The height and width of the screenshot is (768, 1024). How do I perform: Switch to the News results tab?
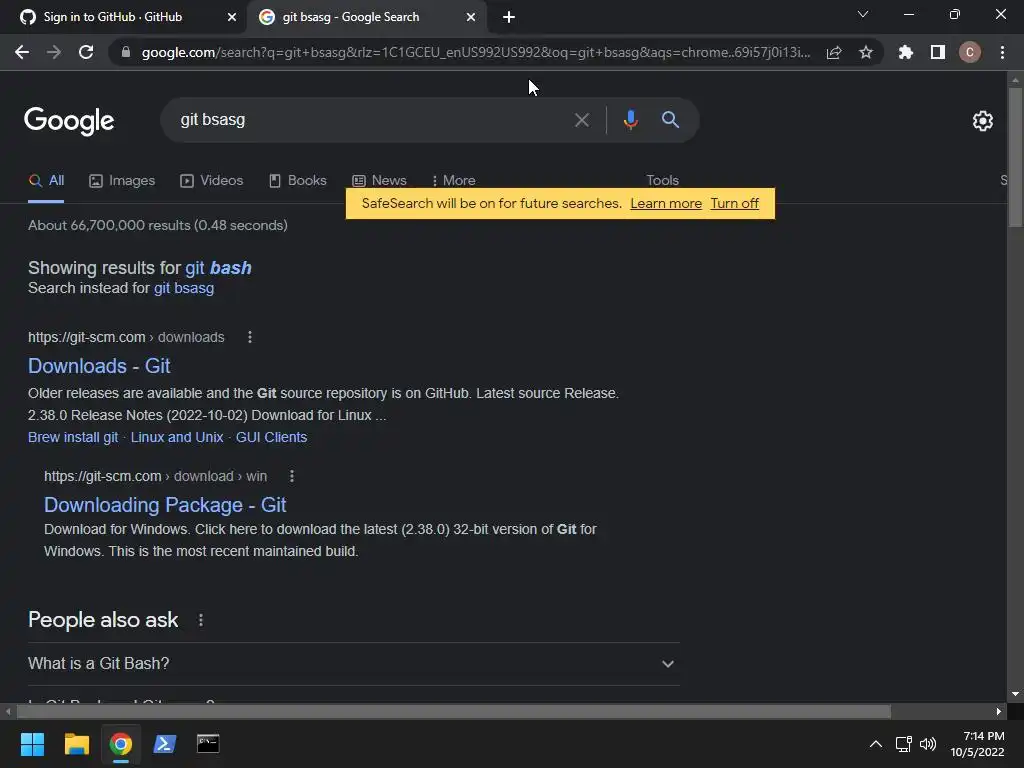379,180
